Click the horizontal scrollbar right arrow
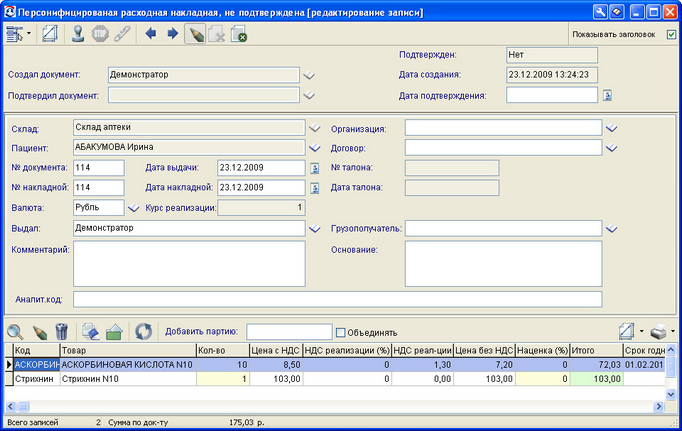 coord(659,407)
